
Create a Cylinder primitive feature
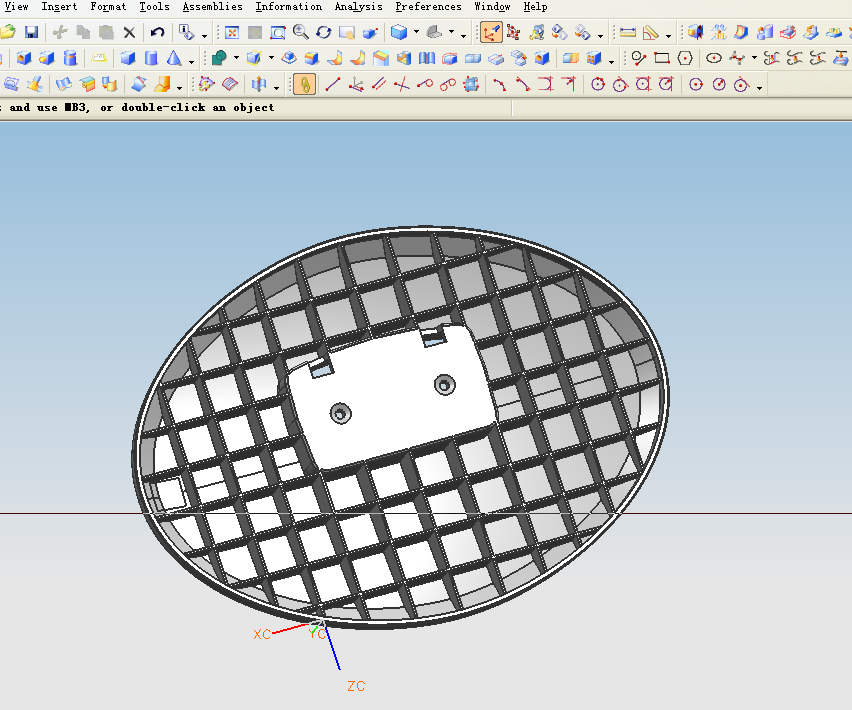tap(152, 58)
